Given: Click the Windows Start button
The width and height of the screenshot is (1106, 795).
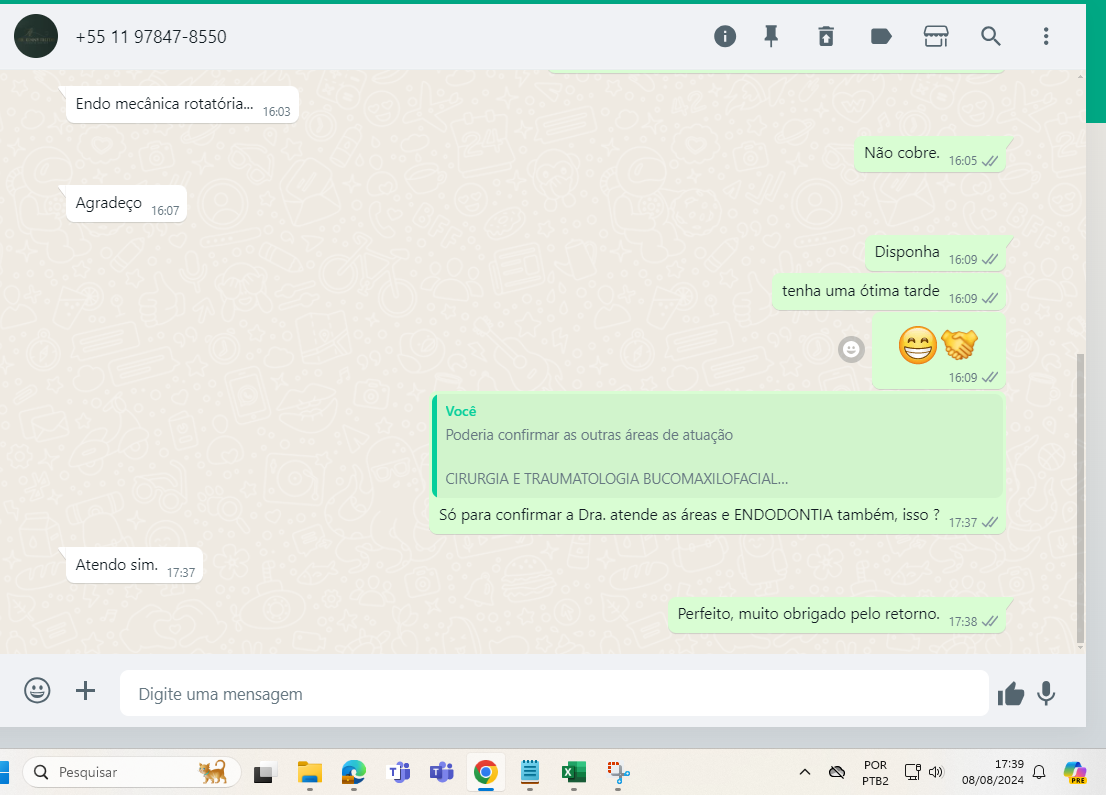Looking at the screenshot, I should 4,772.
